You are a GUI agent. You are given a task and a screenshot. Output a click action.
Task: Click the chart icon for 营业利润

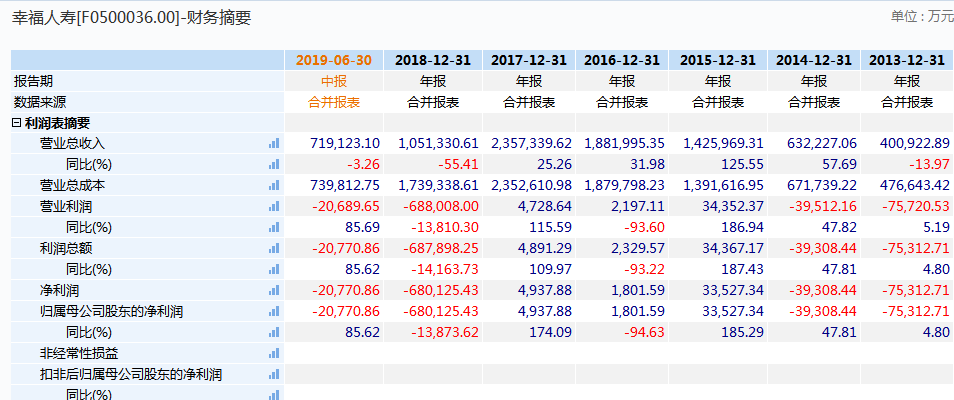pos(273,206)
